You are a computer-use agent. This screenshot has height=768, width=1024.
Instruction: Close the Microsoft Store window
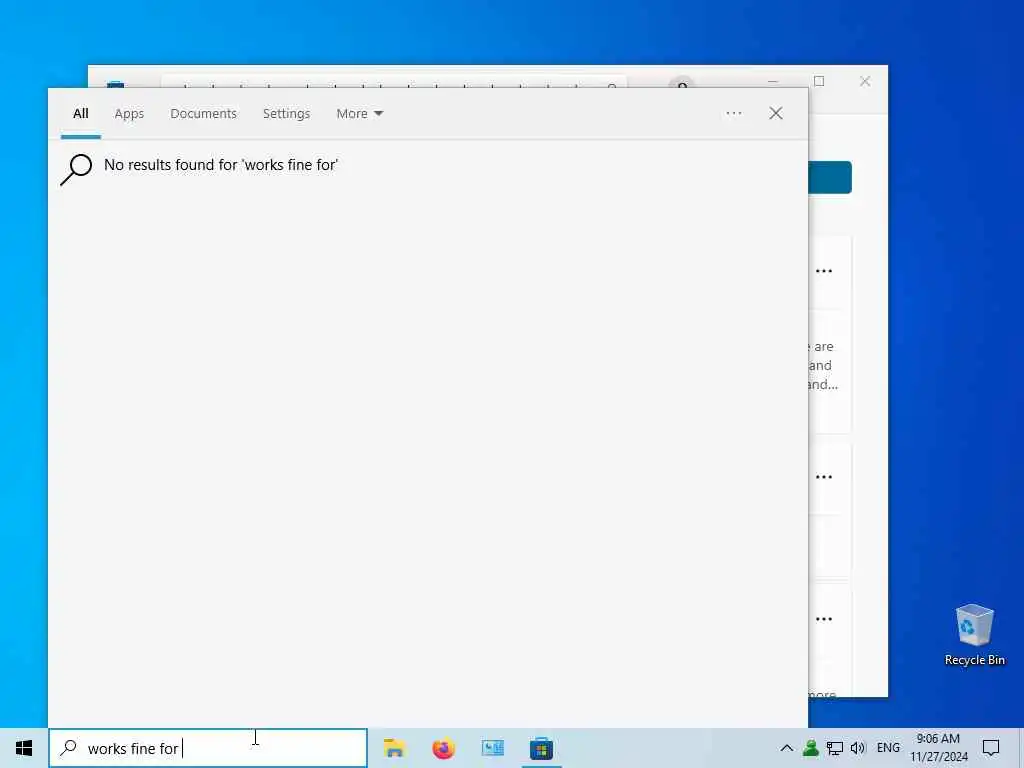(x=865, y=81)
